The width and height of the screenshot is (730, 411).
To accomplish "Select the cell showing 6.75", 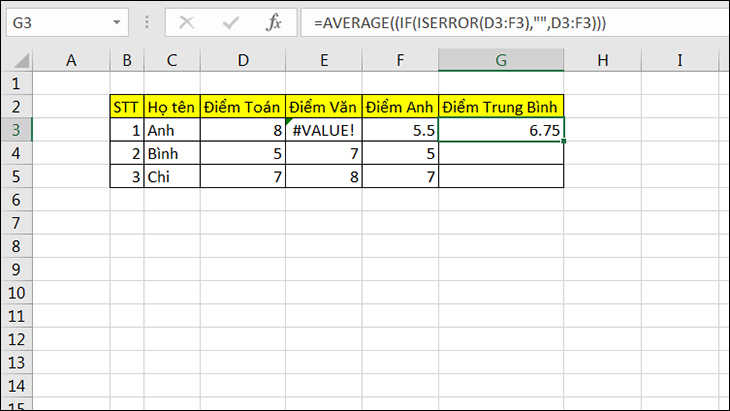I will (501, 130).
